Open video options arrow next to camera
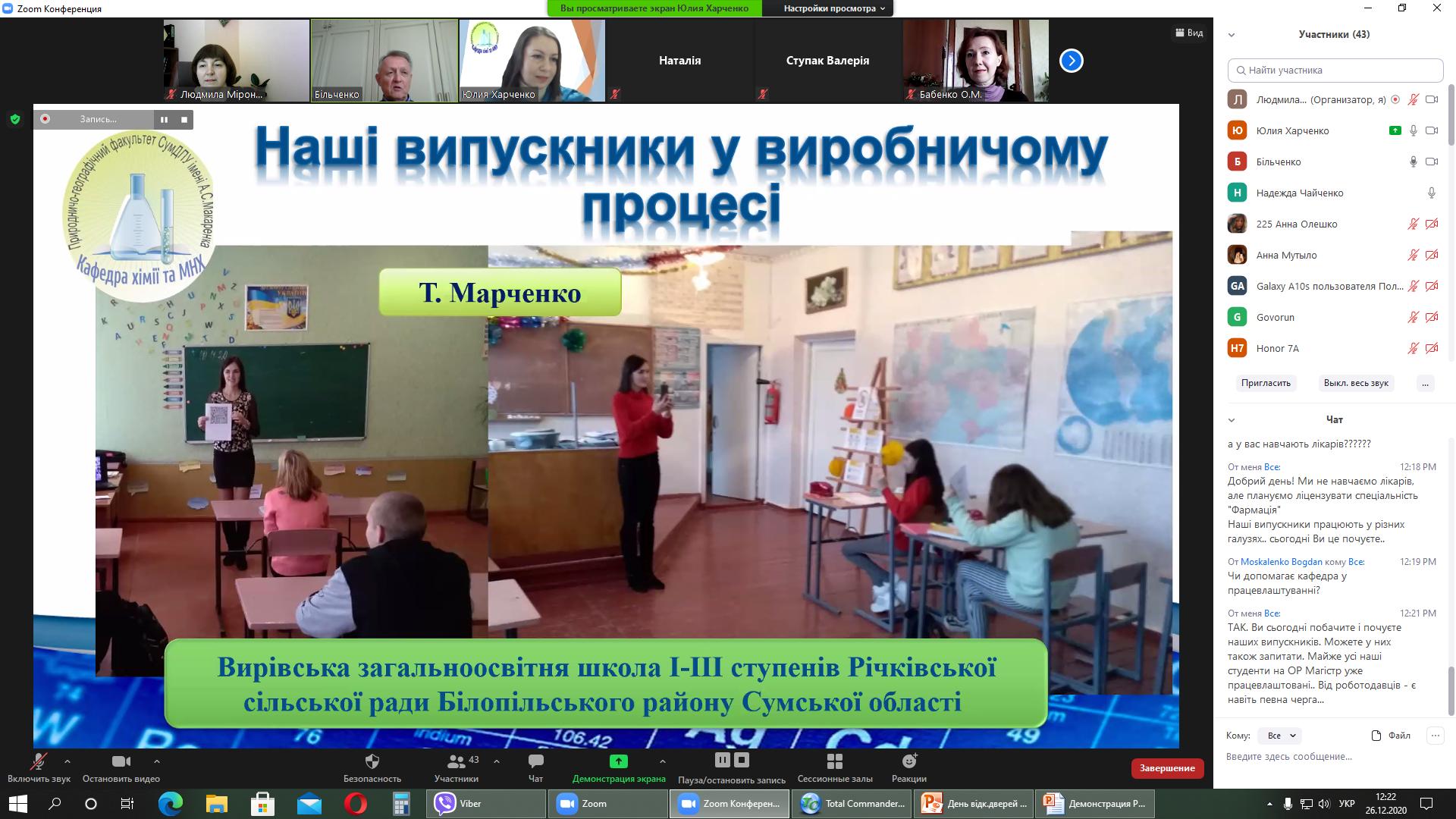This screenshot has height=819, width=1456. click(157, 761)
